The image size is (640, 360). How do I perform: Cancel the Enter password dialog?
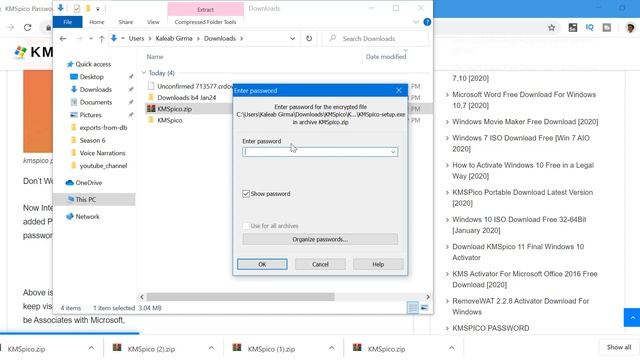pos(320,264)
